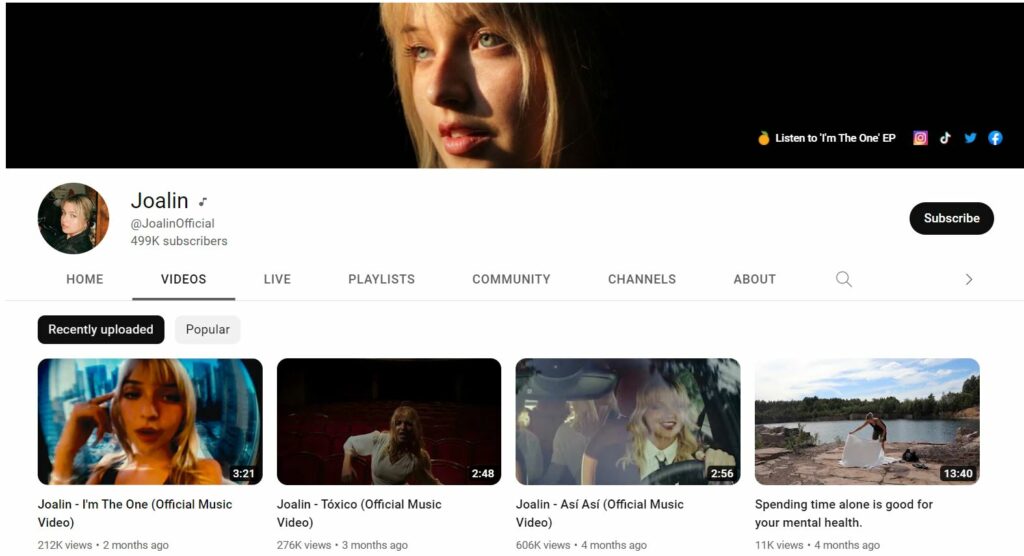Click the music note badge beside Joalin
This screenshot has width=1024, height=556.
point(203,201)
